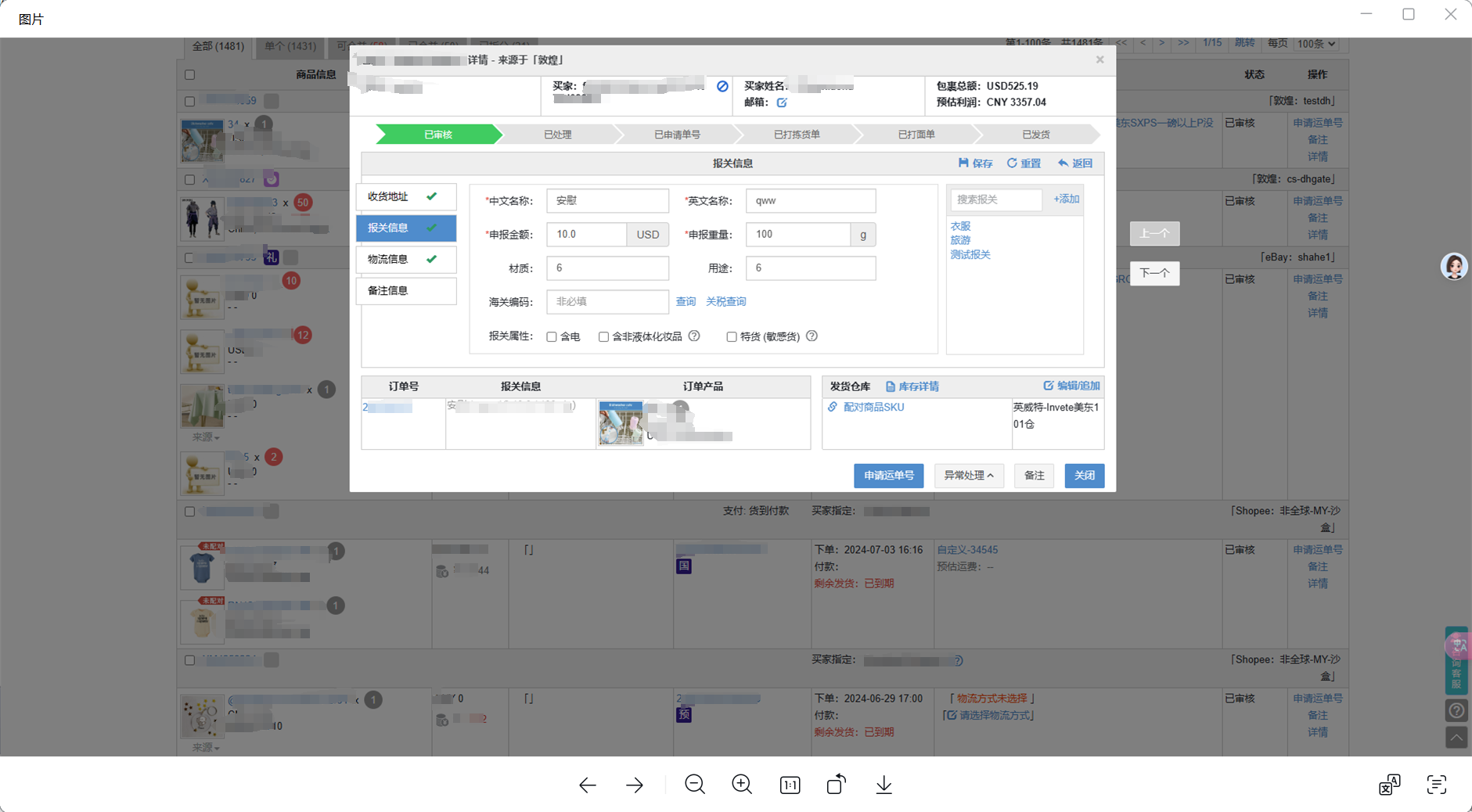Focus the 海关编码 input field
The image size is (1472, 812).
click(608, 302)
